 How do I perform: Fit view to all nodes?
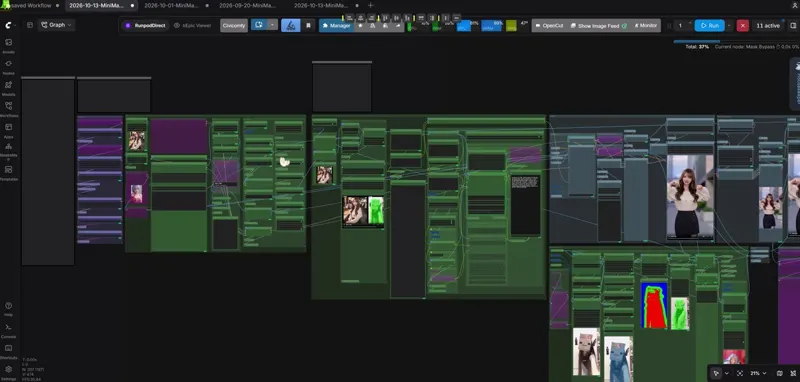pos(740,373)
